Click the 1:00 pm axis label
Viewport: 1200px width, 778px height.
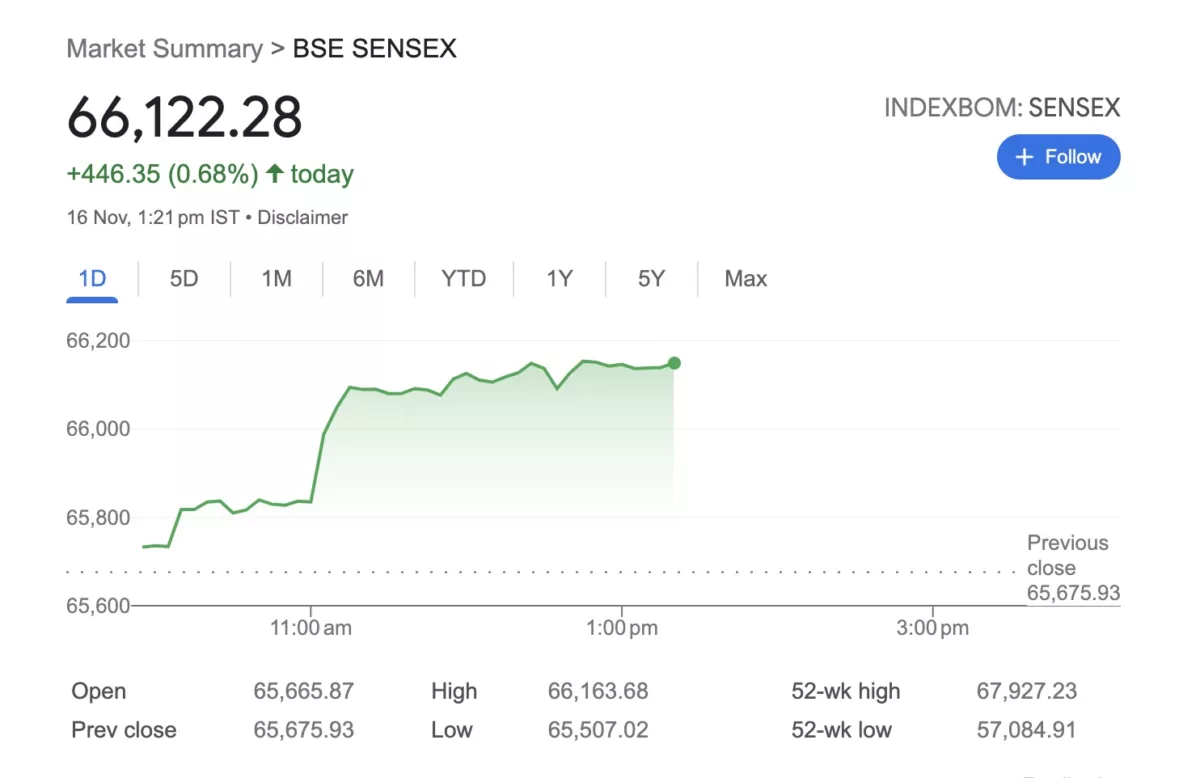(622, 628)
